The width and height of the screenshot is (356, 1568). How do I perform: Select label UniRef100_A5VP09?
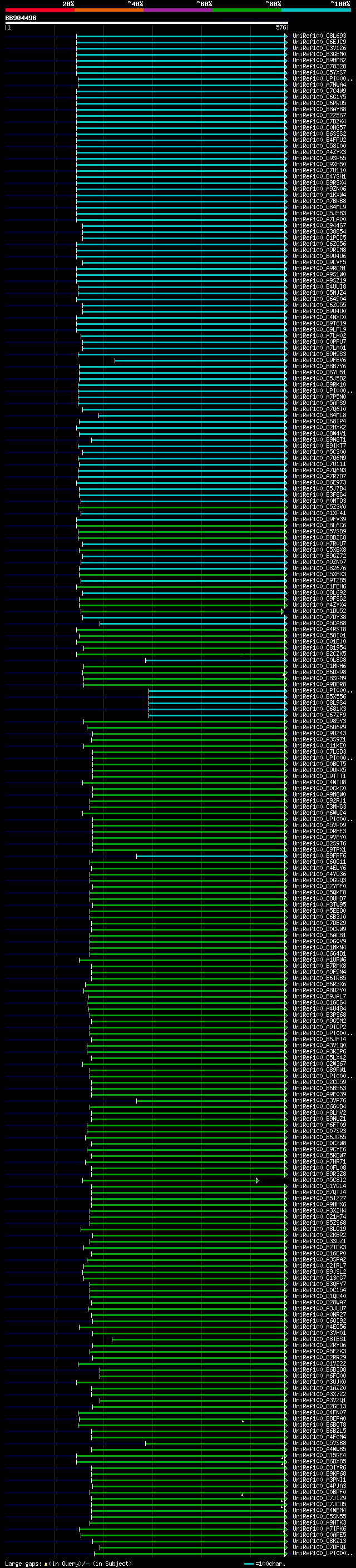point(319,825)
